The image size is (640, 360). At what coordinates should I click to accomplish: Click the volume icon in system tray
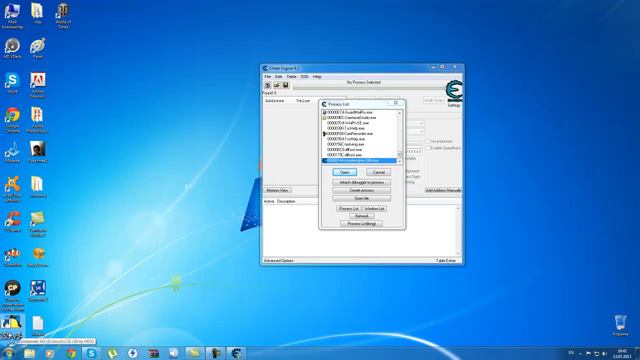coord(604,353)
